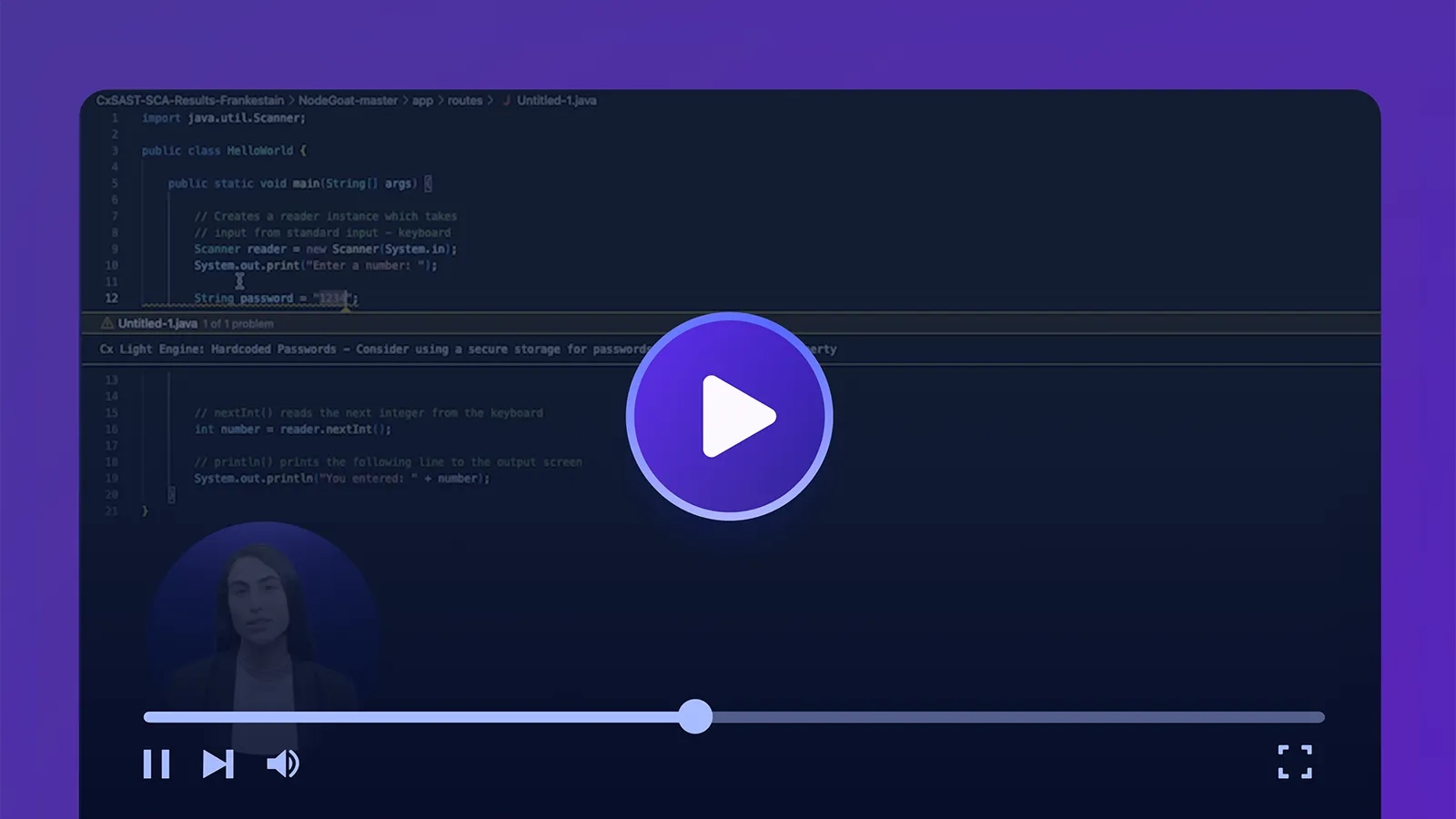Click the CxSAST-SCA-Results-Frankestain breadcrumb
Viewport: 1456px width, 819px height.
(190, 100)
